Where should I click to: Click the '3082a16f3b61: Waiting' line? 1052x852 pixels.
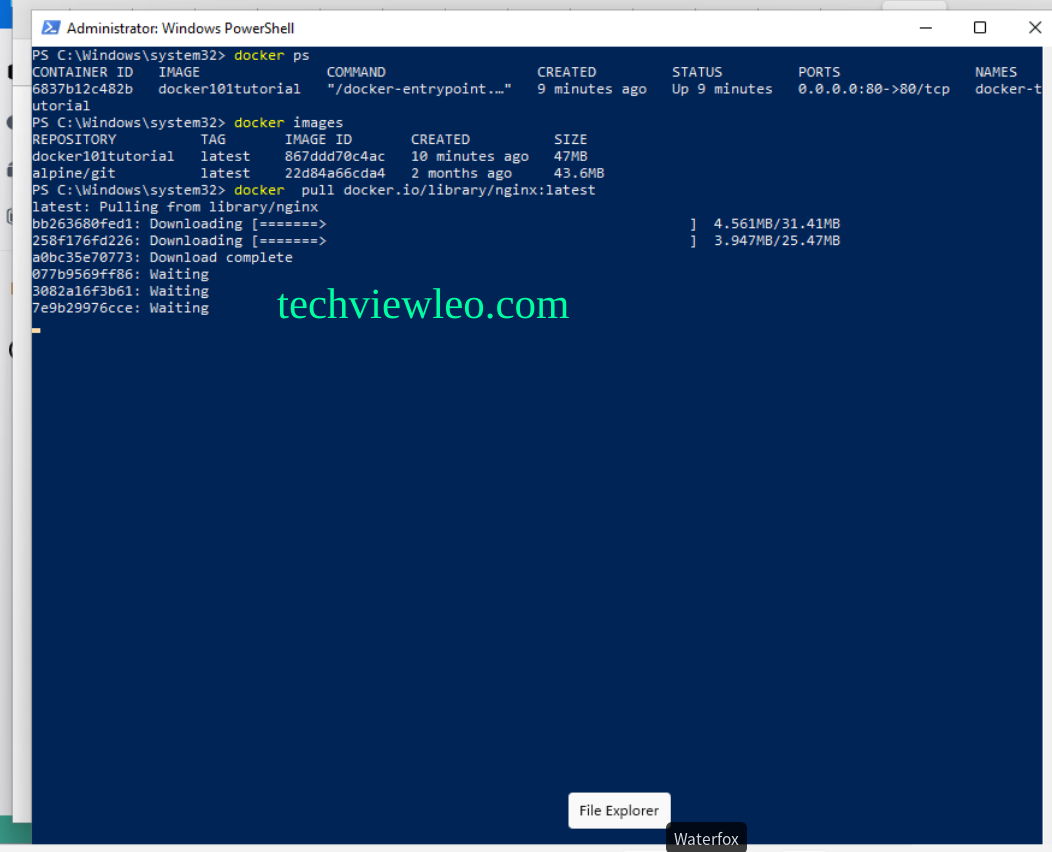pos(121,291)
